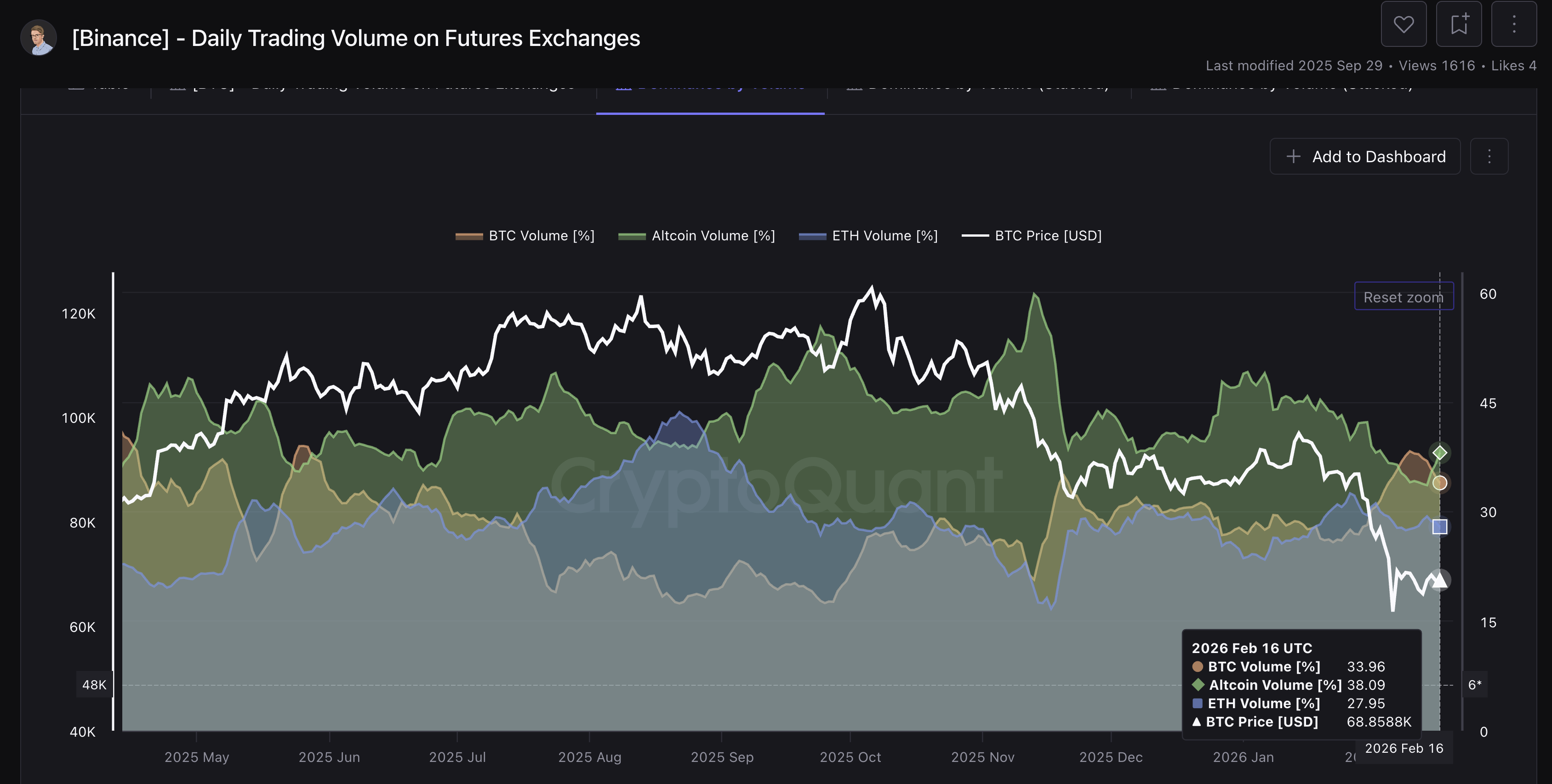Click the green diamond Altcoin data marker

pos(1439,452)
